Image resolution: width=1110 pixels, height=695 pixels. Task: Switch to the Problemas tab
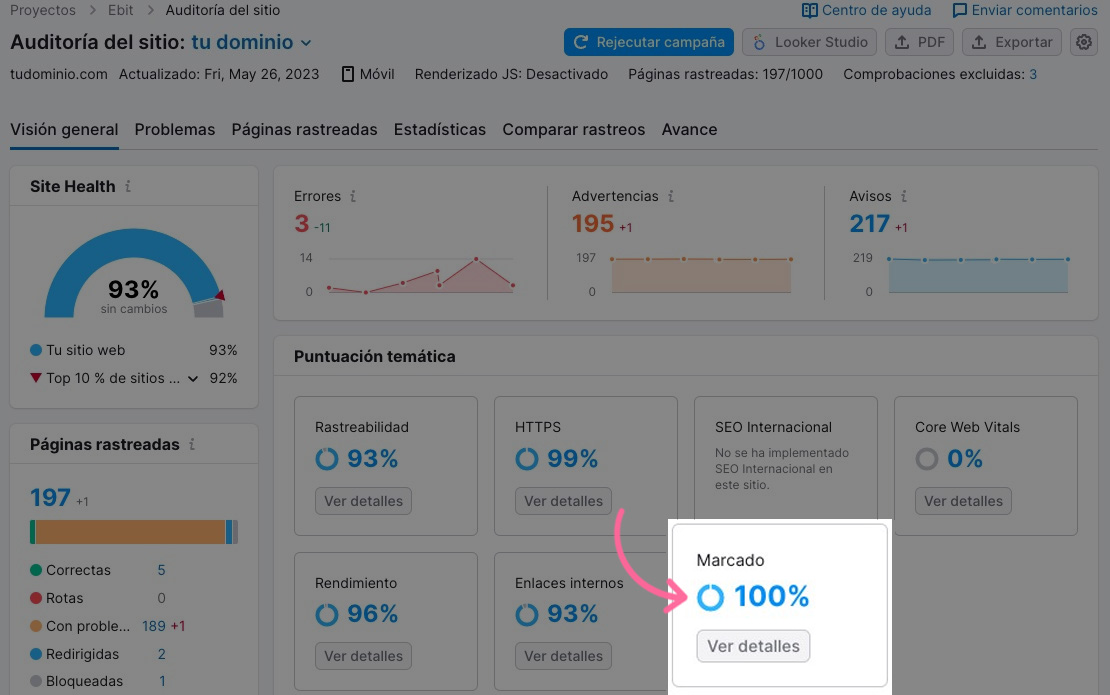(x=174, y=130)
